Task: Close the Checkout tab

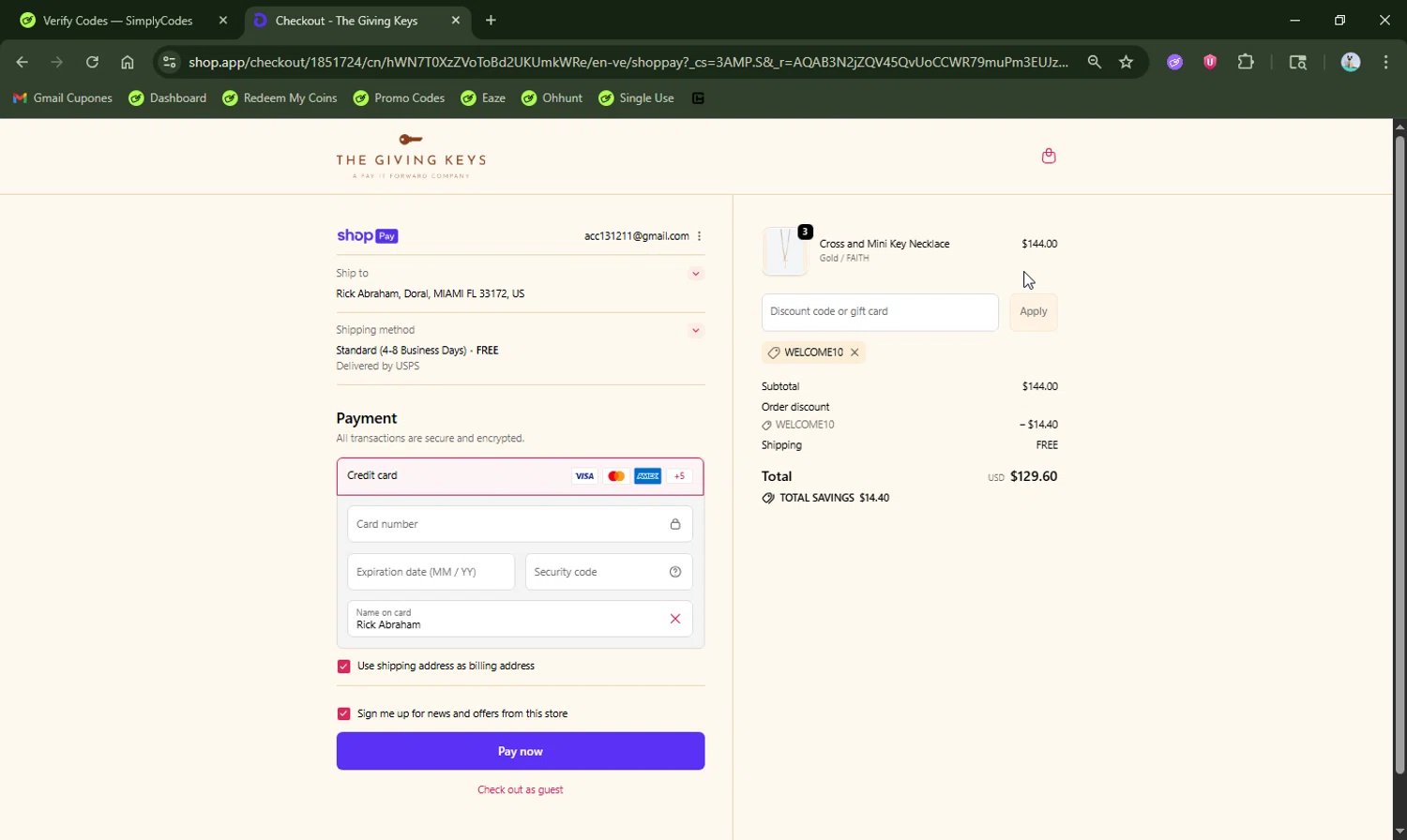Action: 456,21
